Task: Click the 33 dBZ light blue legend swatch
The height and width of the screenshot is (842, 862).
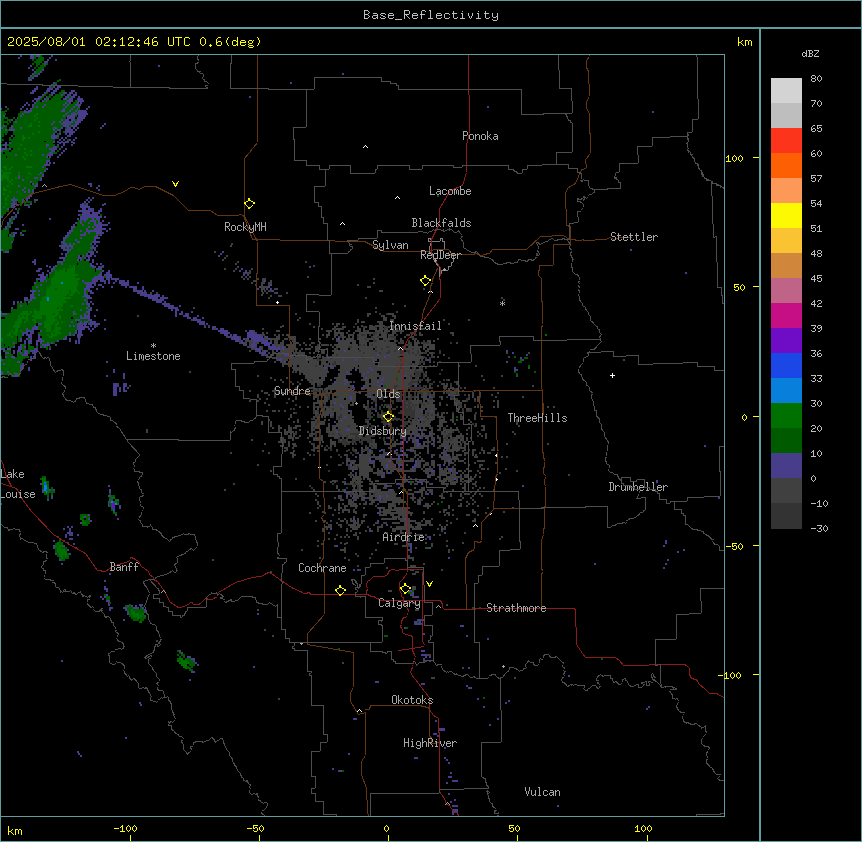Action: click(x=786, y=391)
